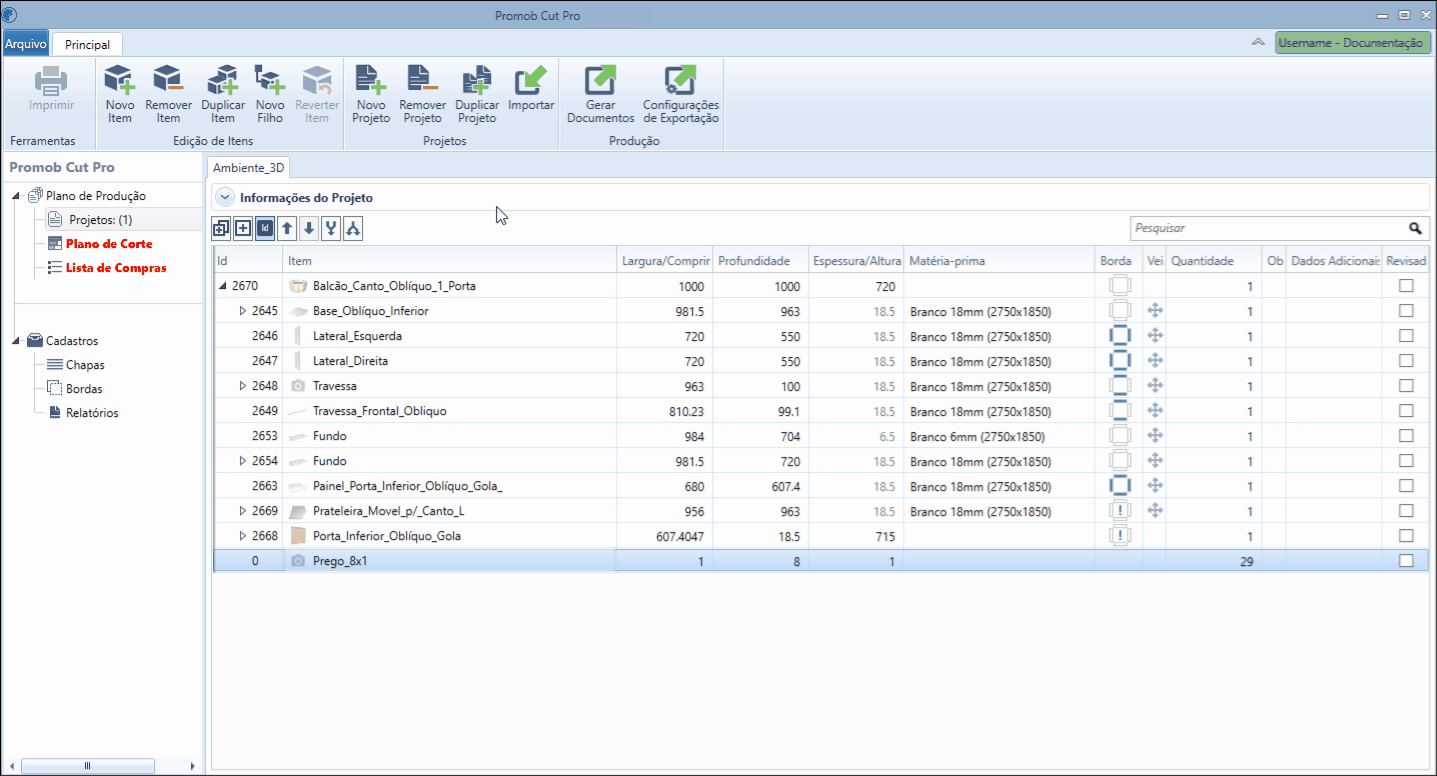This screenshot has height=776, width=1437.
Task: Expand the Base_Oblíquo_Inferior row
Action: click(242, 311)
